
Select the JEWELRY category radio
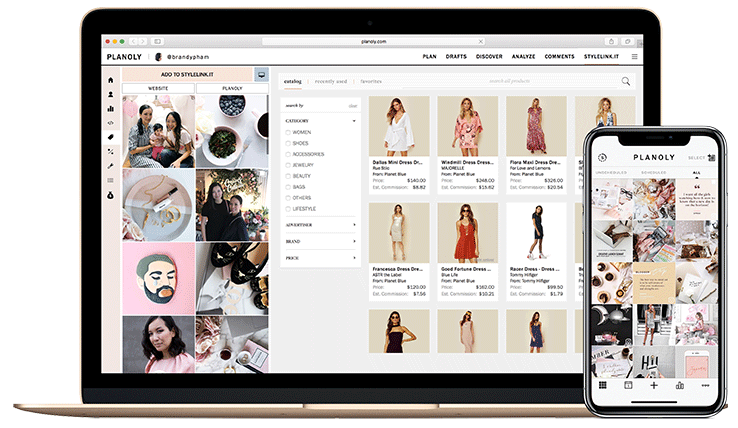288,165
